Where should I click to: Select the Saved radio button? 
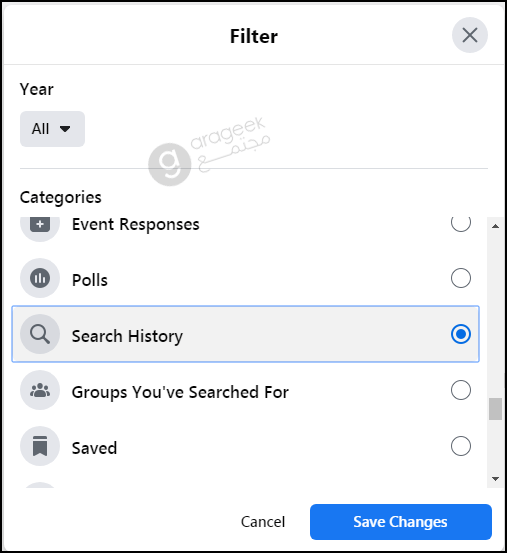460,446
